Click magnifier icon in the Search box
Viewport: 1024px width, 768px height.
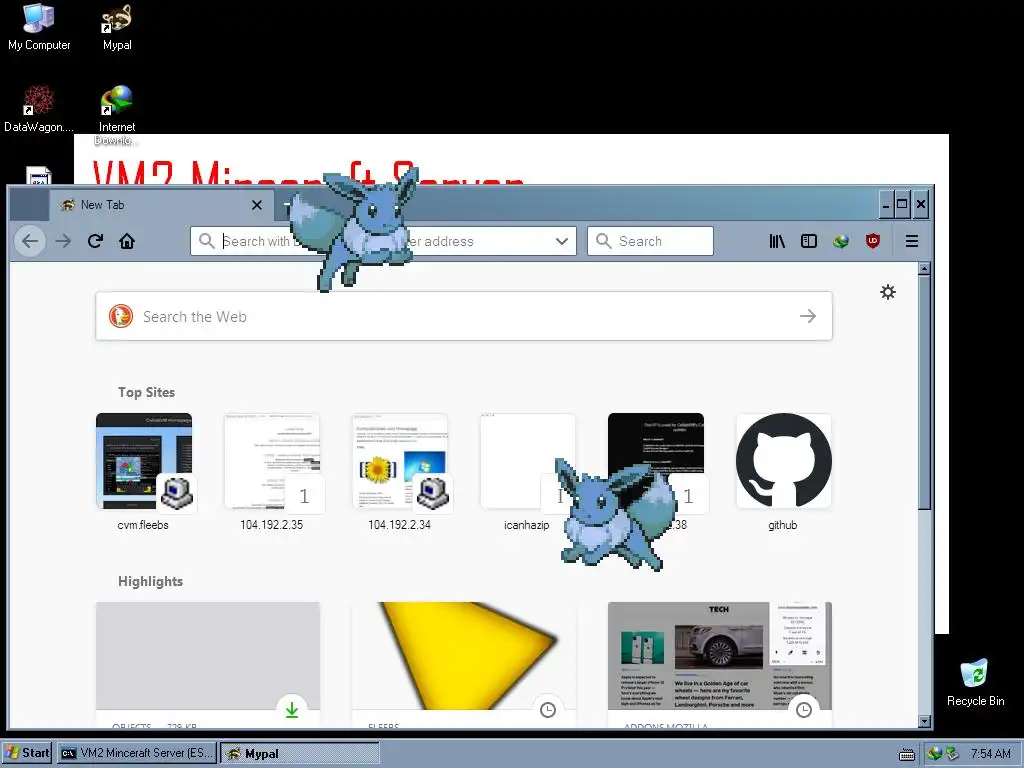pos(603,241)
